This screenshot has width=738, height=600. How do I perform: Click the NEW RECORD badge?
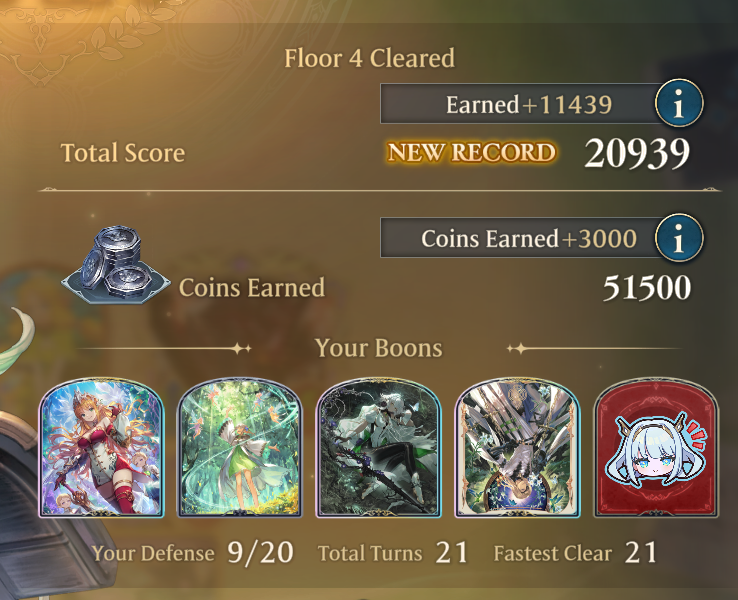[471, 152]
